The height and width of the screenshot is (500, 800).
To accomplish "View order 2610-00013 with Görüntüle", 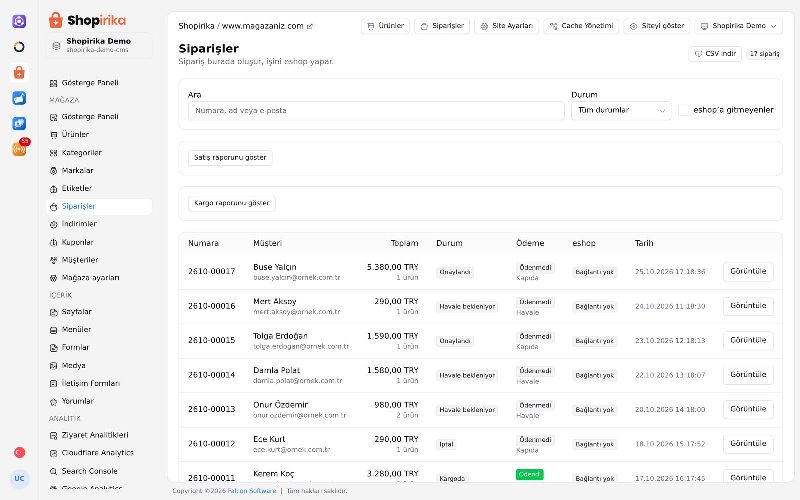I will pyautogui.click(x=748, y=409).
